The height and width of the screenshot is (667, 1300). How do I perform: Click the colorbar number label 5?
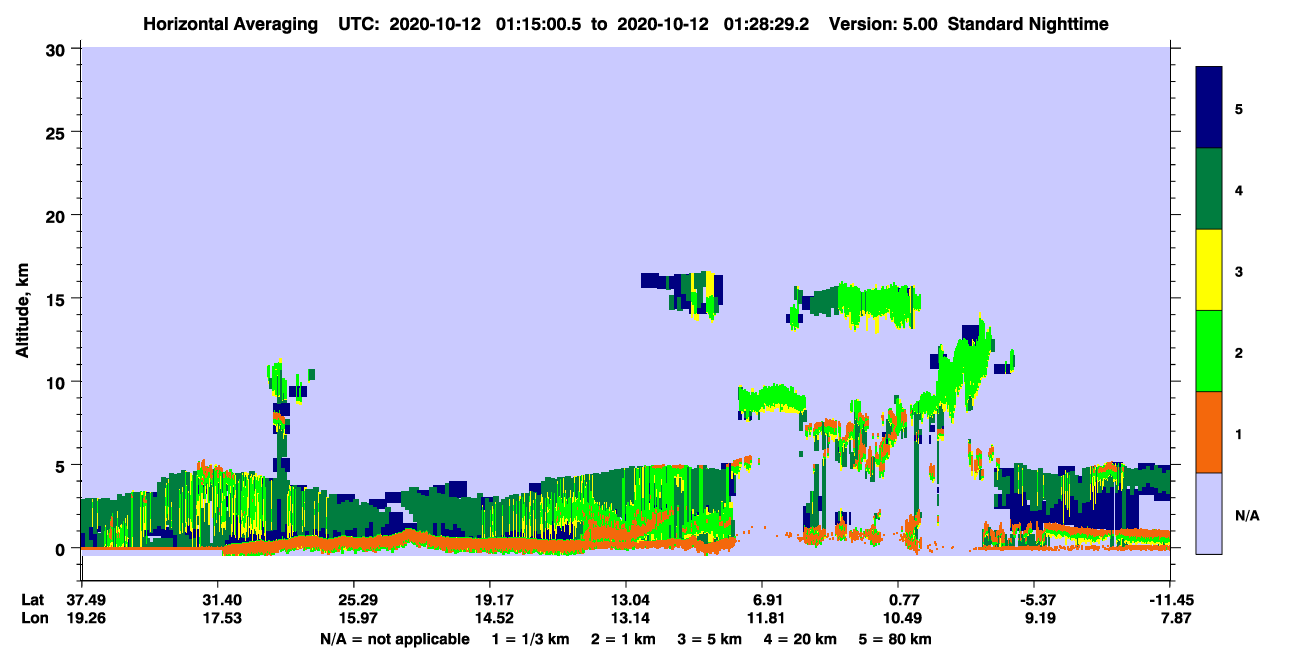1239,109
